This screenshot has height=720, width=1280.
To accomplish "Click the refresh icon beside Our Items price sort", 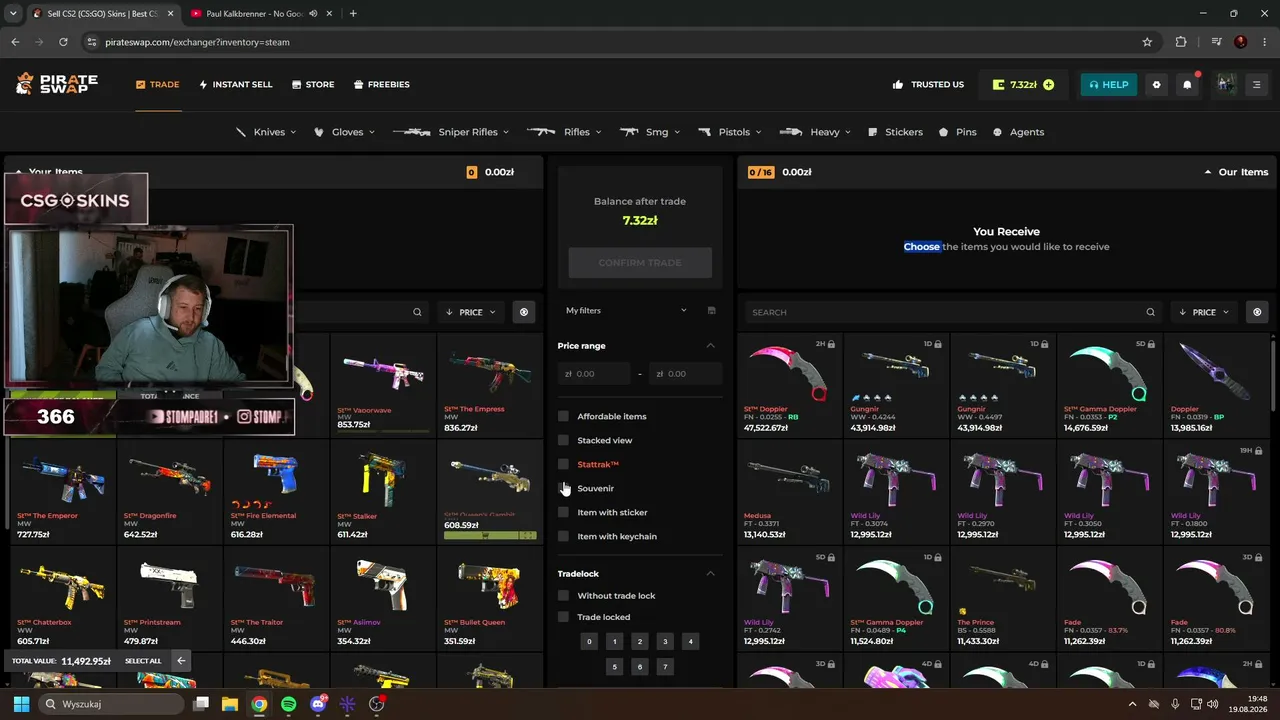I will tap(1257, 312).
